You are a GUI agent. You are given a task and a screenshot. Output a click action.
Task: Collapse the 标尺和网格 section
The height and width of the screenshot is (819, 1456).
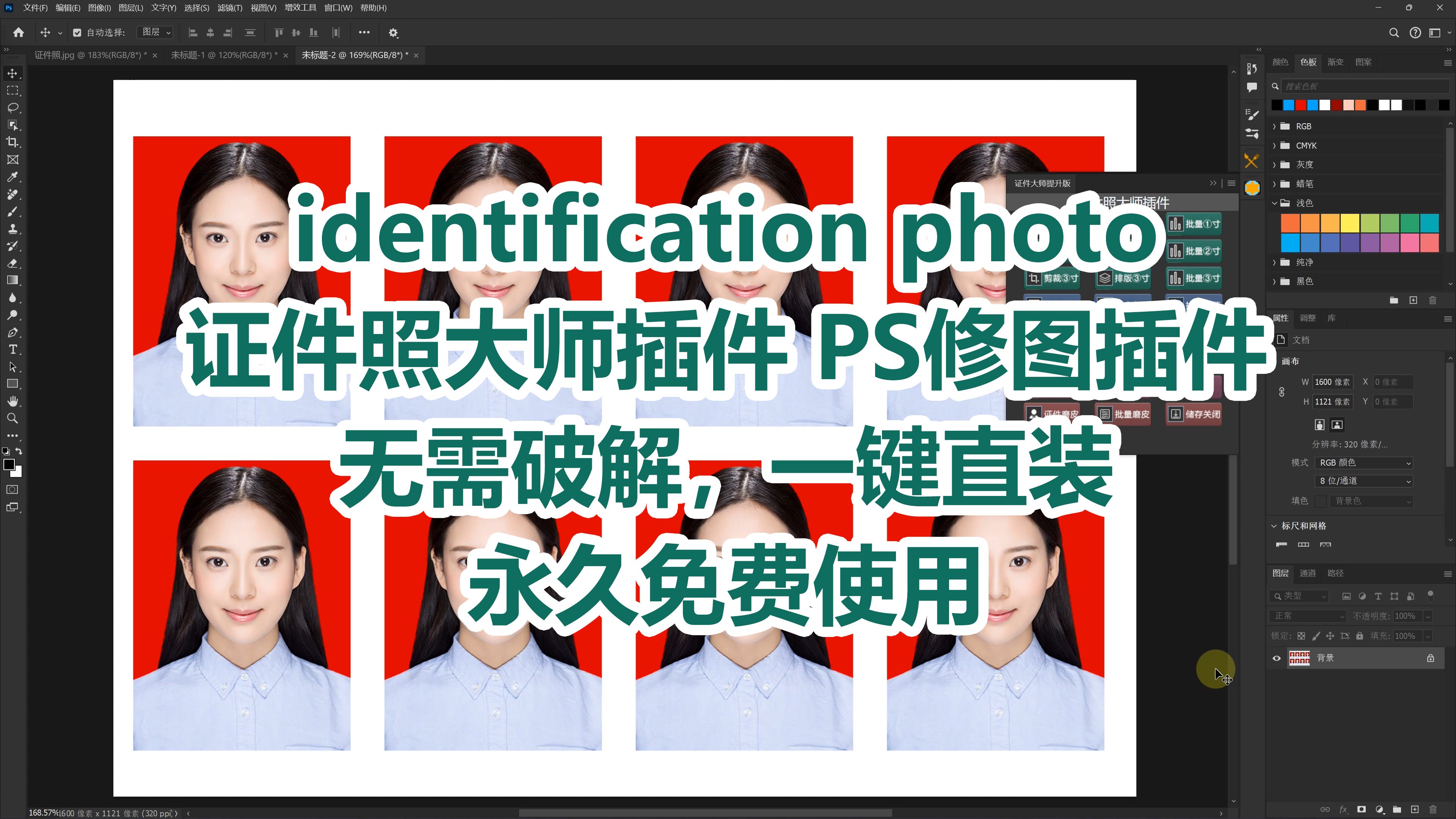coord(1274,526)
